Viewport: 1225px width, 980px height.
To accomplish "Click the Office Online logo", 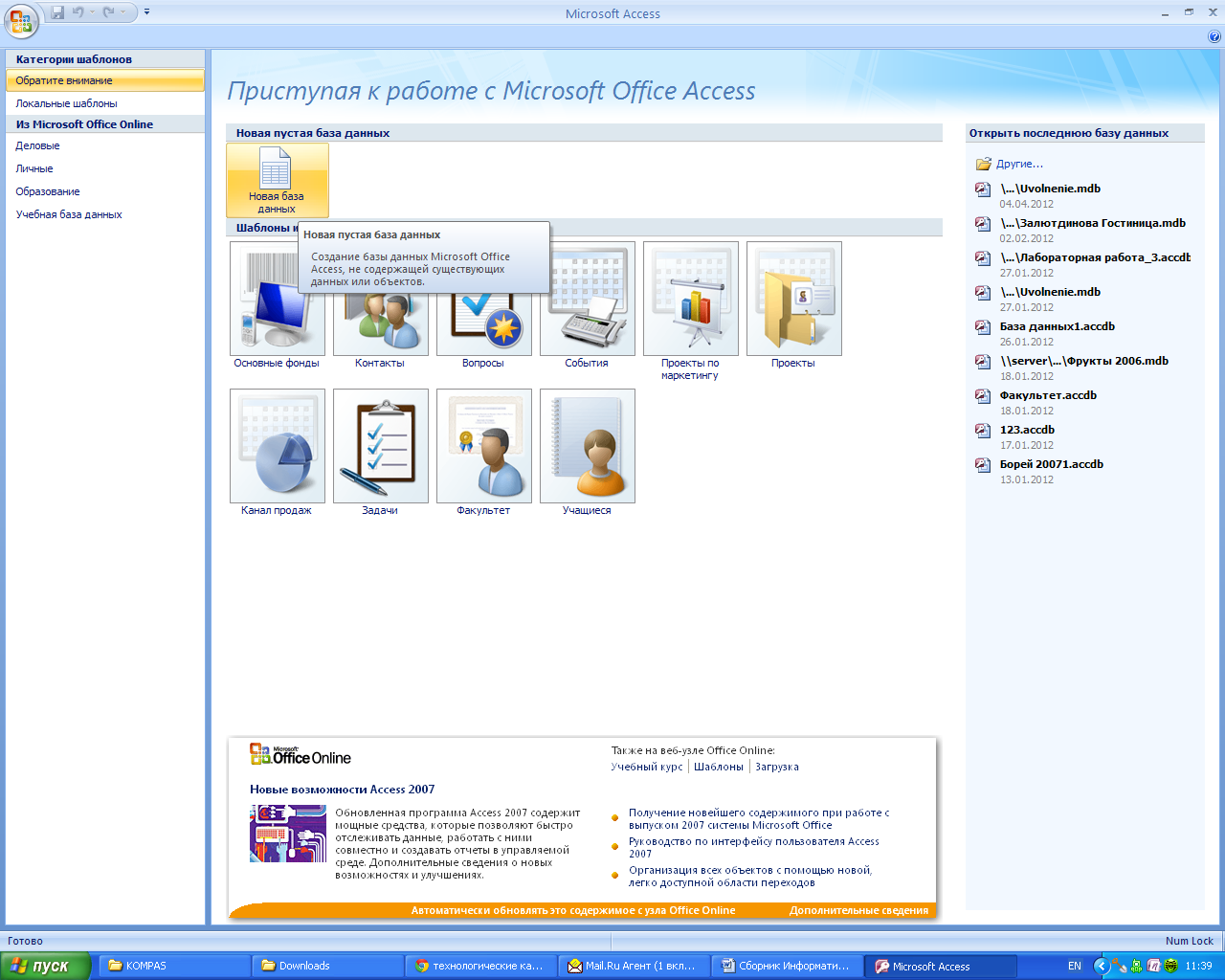I will pos(301,755).
